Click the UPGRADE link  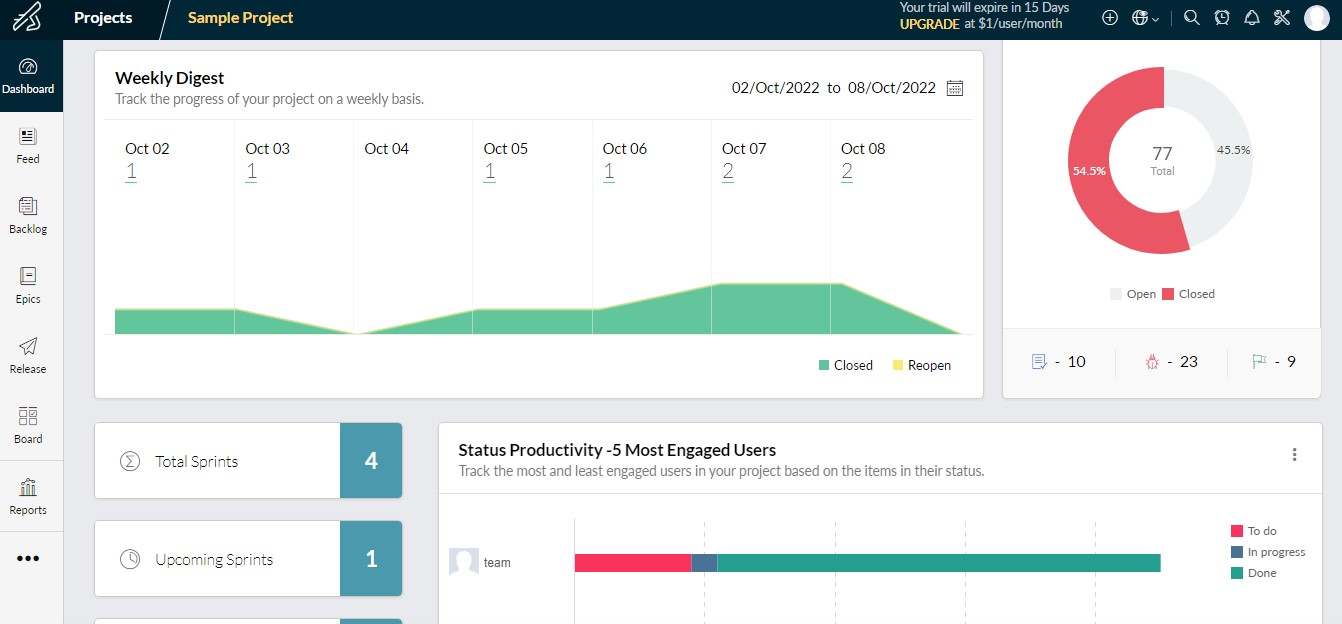929,24
